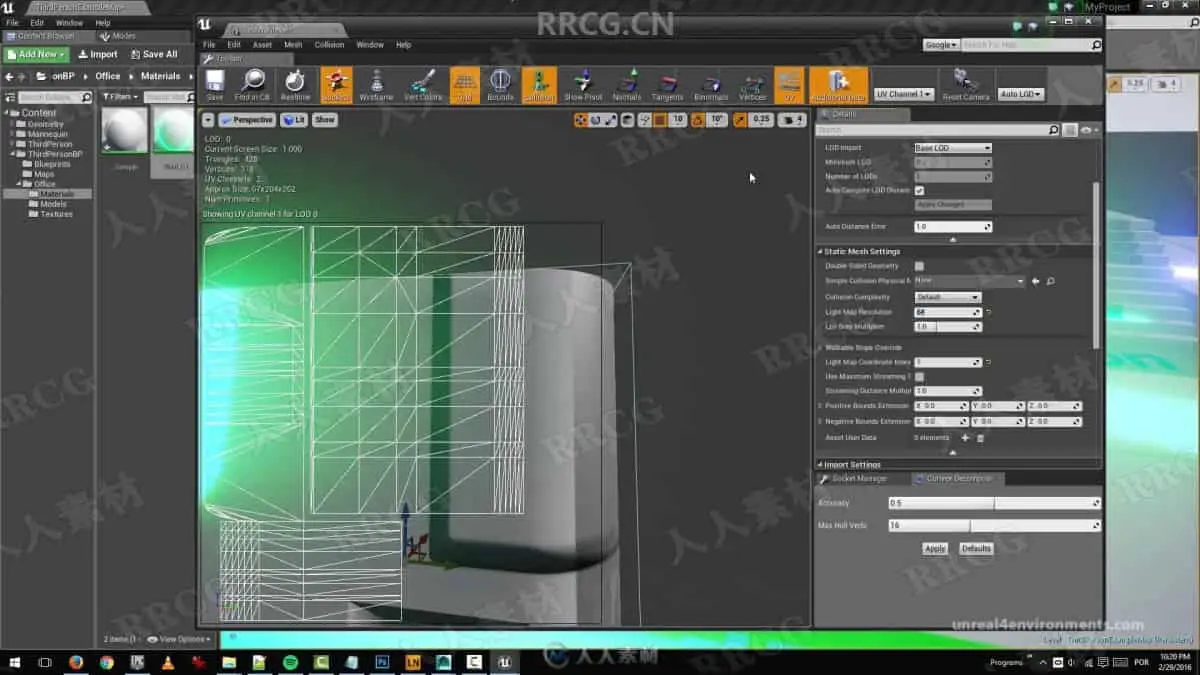Open the Collision menu
The width and height of the screenshot is (1200, 675).
[329, 45]
